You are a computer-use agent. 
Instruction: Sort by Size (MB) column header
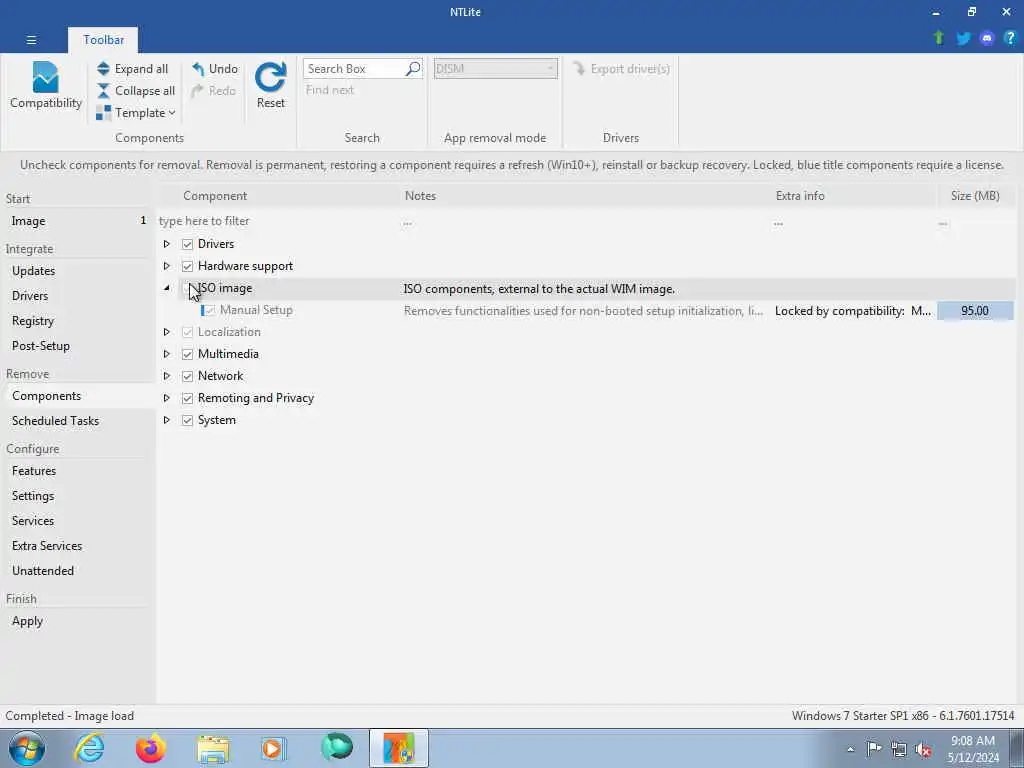(x=975, y=196)
